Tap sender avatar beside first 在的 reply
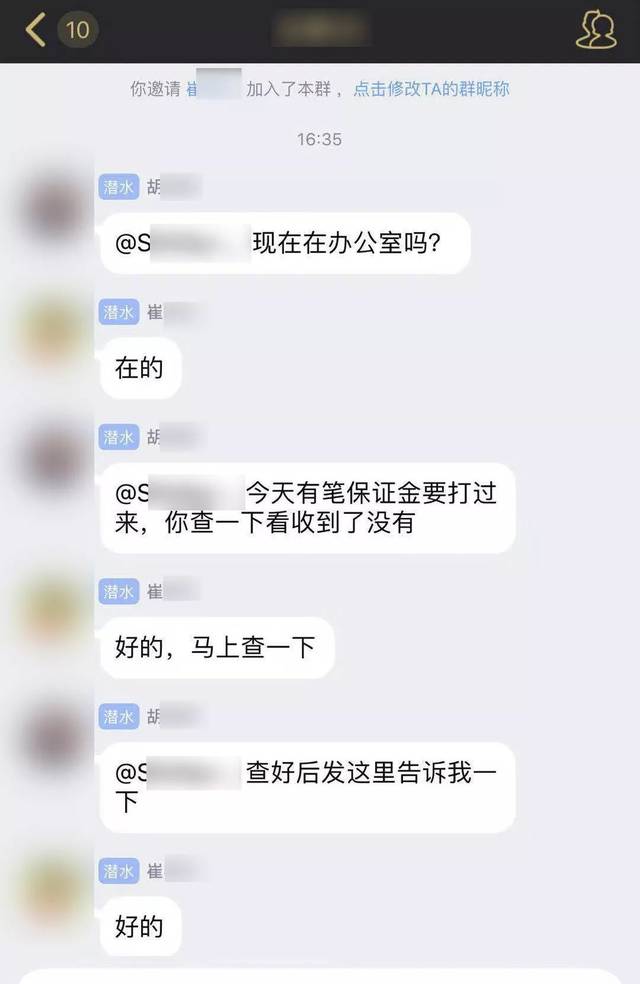This screenshot has width=640, height=984. click(x=53, y=334)
